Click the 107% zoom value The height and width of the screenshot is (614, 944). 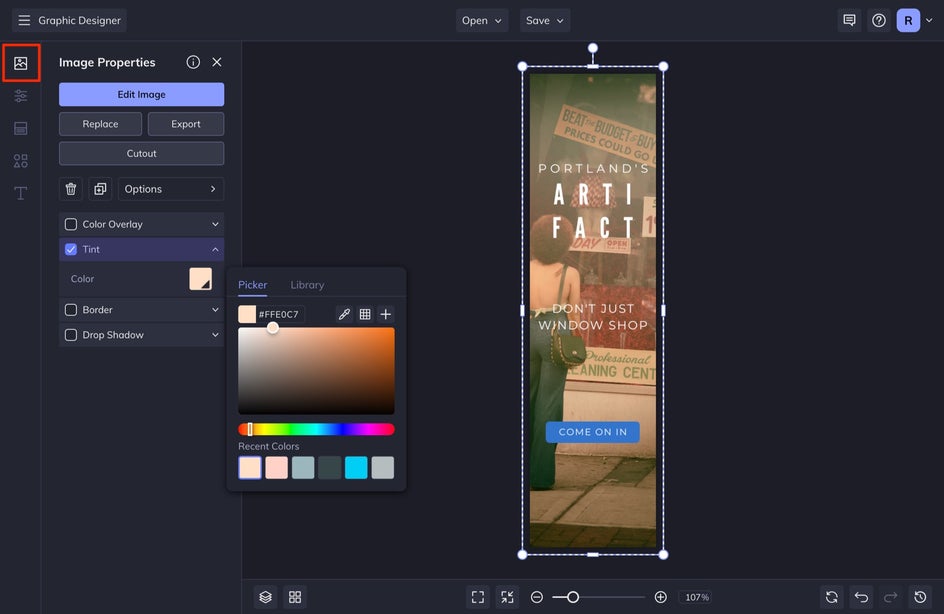coord(697,597)
